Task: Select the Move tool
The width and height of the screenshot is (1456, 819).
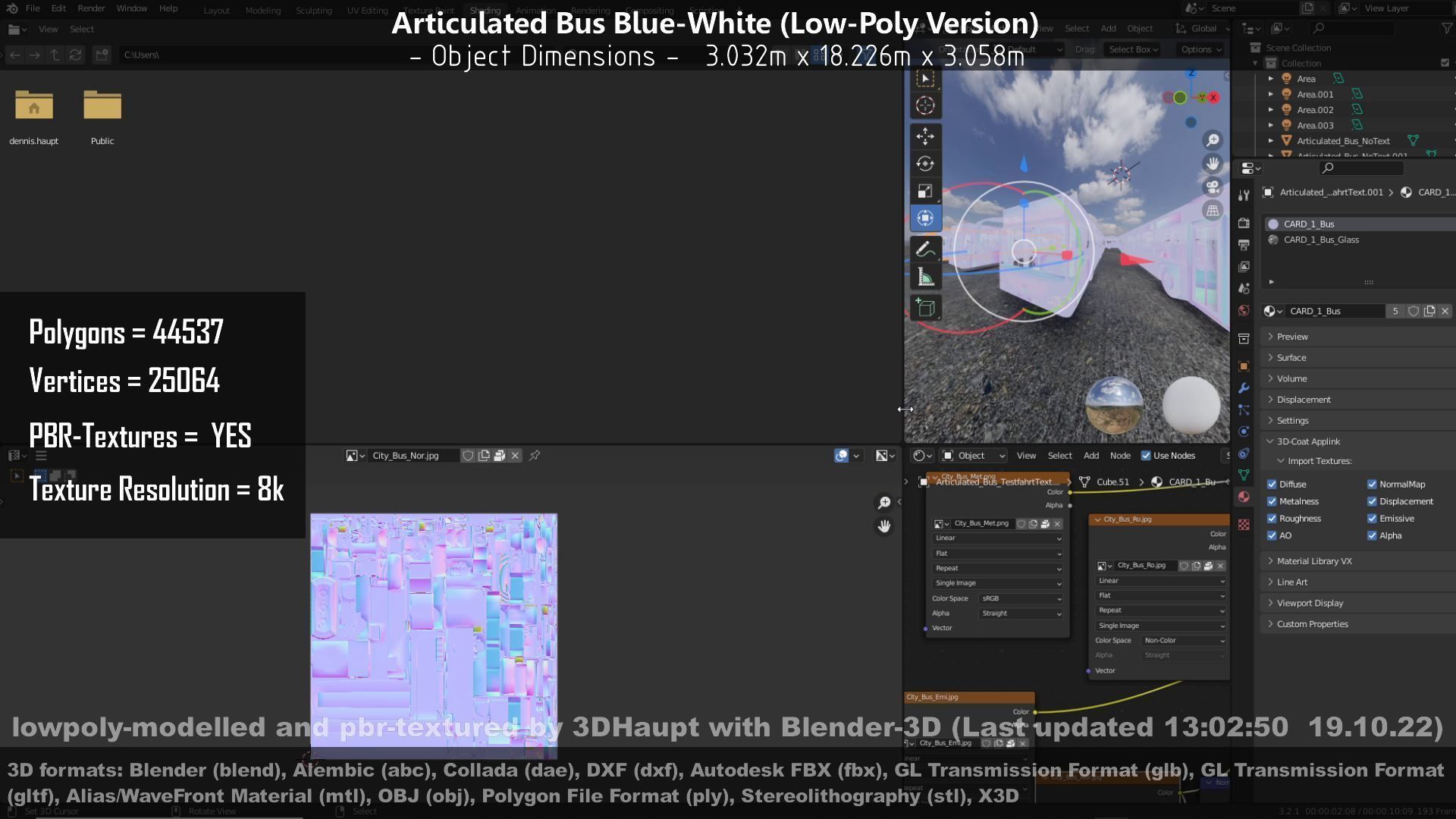Action: tap(925, 136)
